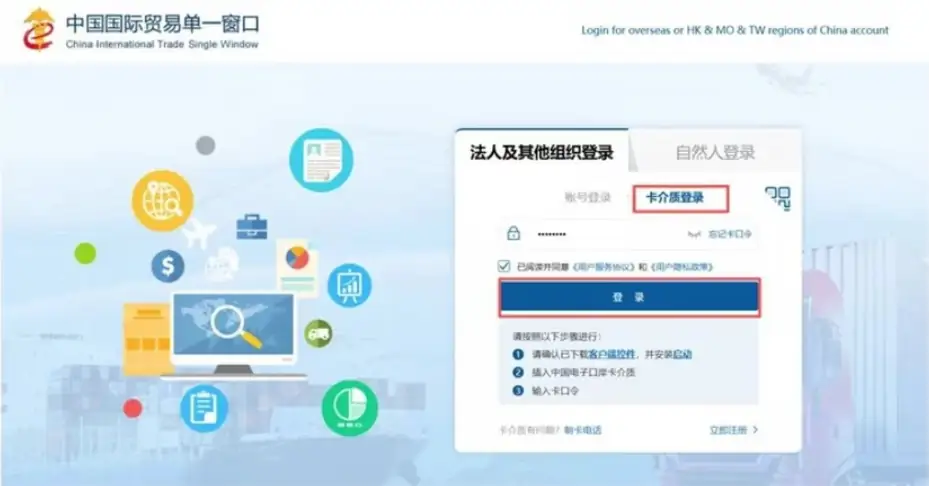This screenshot has height=486, width=929.
Task: Click the lock icon in the password field
Action: pyautogui.click(x=513, y=234)
